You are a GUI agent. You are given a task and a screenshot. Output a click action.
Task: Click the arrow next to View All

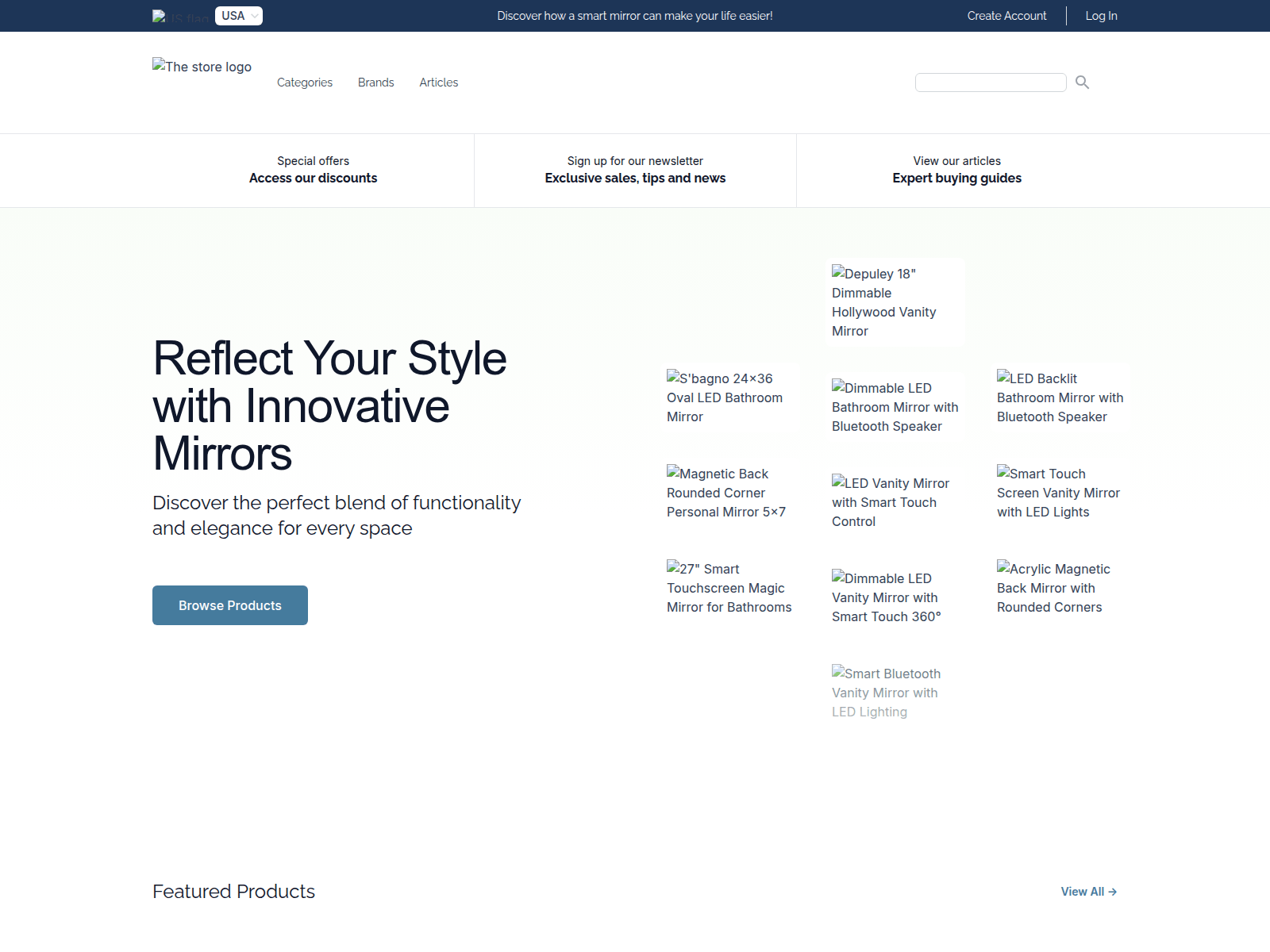point(1113,892)
